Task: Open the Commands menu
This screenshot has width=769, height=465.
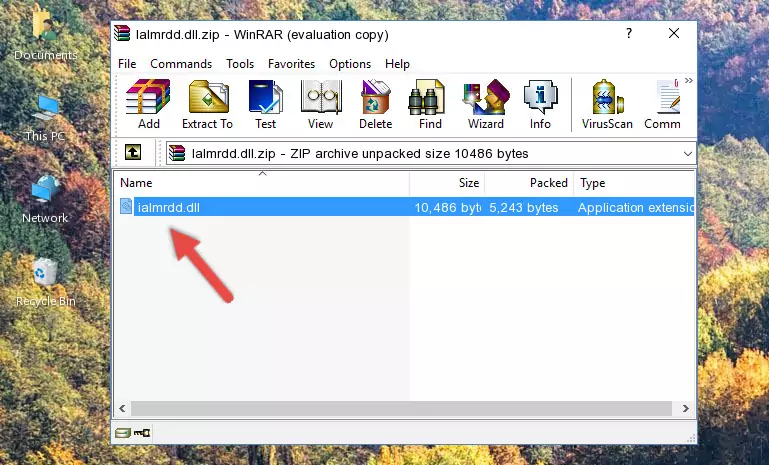Action: coord(181,64)
